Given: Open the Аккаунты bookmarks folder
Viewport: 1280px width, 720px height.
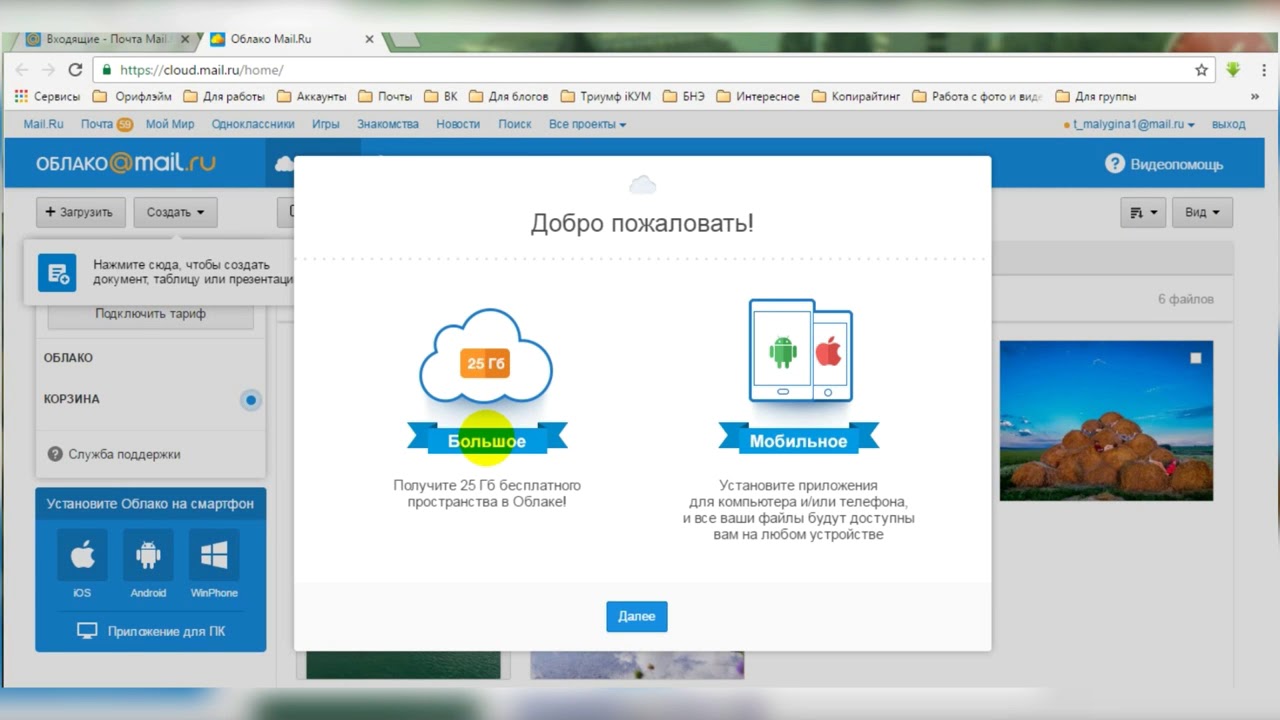Looking at the screenshot, I should pos(312,97).
